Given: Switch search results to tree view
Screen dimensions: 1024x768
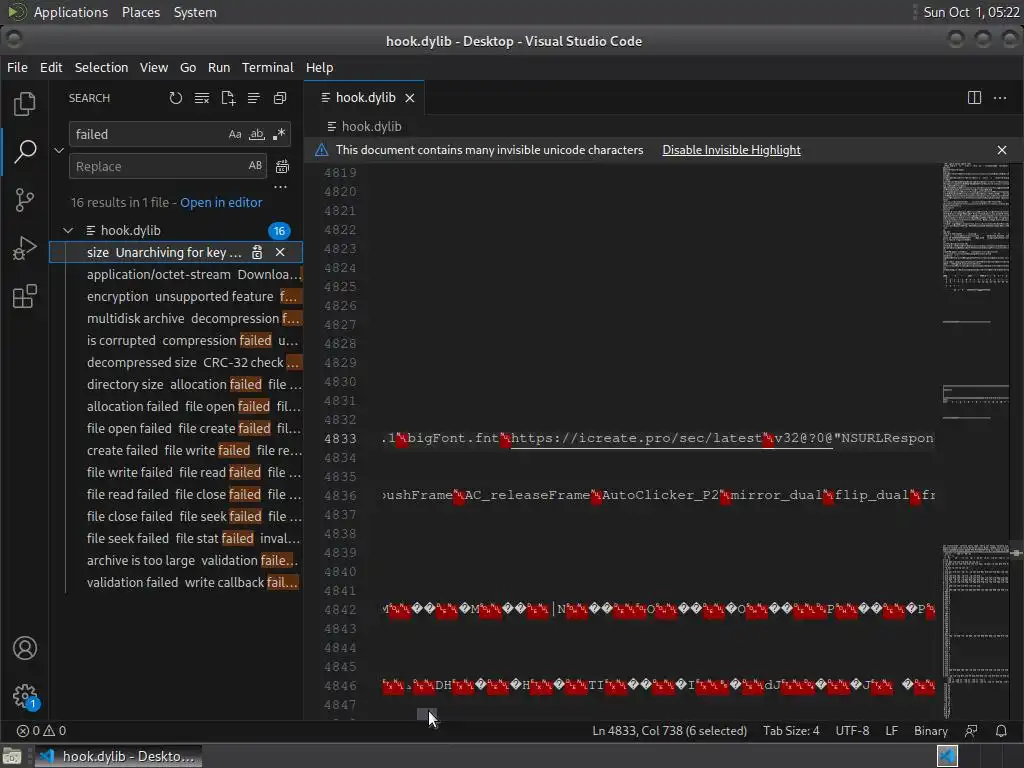Looking at the screenshot, I should click(x=254, y=98).
